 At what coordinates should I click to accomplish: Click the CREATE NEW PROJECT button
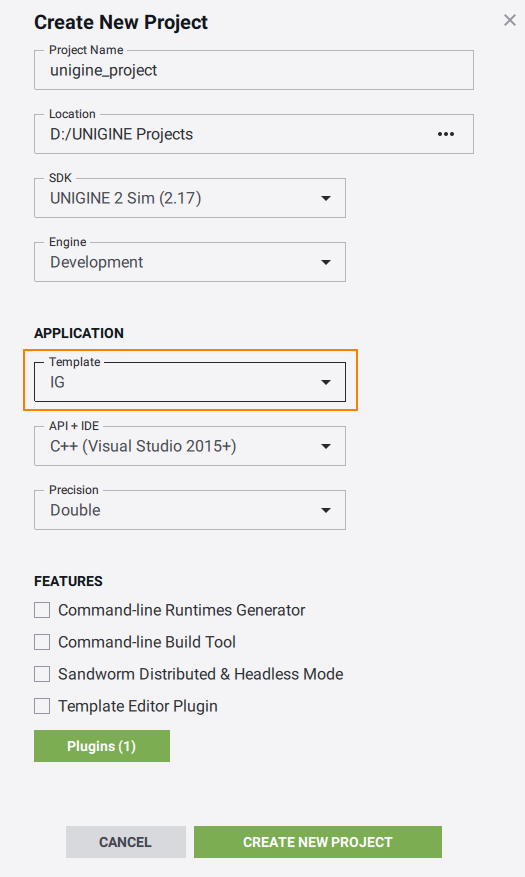pyautogui.click(x=318, y=842)
